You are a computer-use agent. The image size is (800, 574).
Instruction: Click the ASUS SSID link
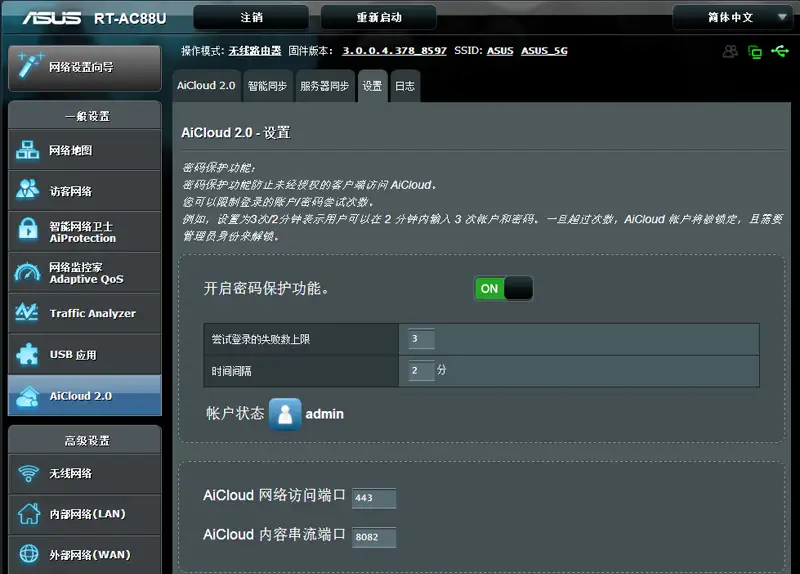pyautogui.click(x=500, y=51)
